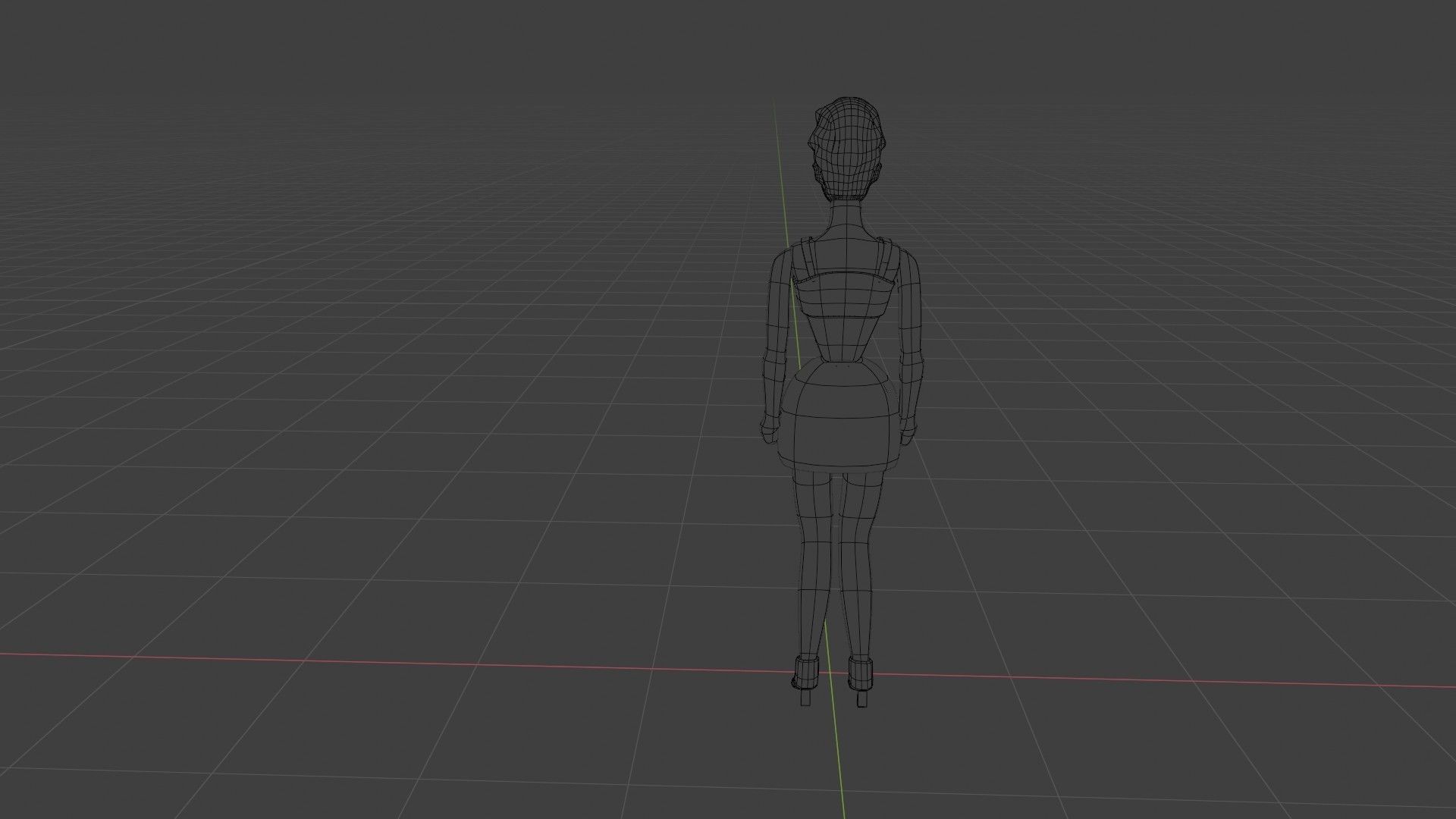This screenshot has height=819, width=1456.
Task: Select the character's right shoe
Action: (860, 682)
